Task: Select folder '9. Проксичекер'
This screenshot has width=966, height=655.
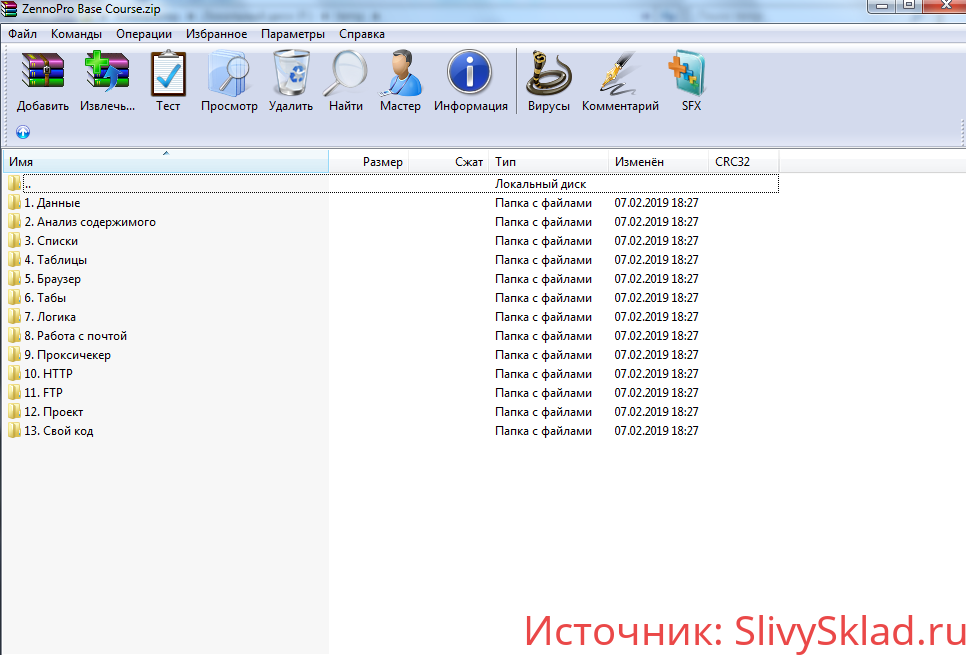Action: coord(68,355)
